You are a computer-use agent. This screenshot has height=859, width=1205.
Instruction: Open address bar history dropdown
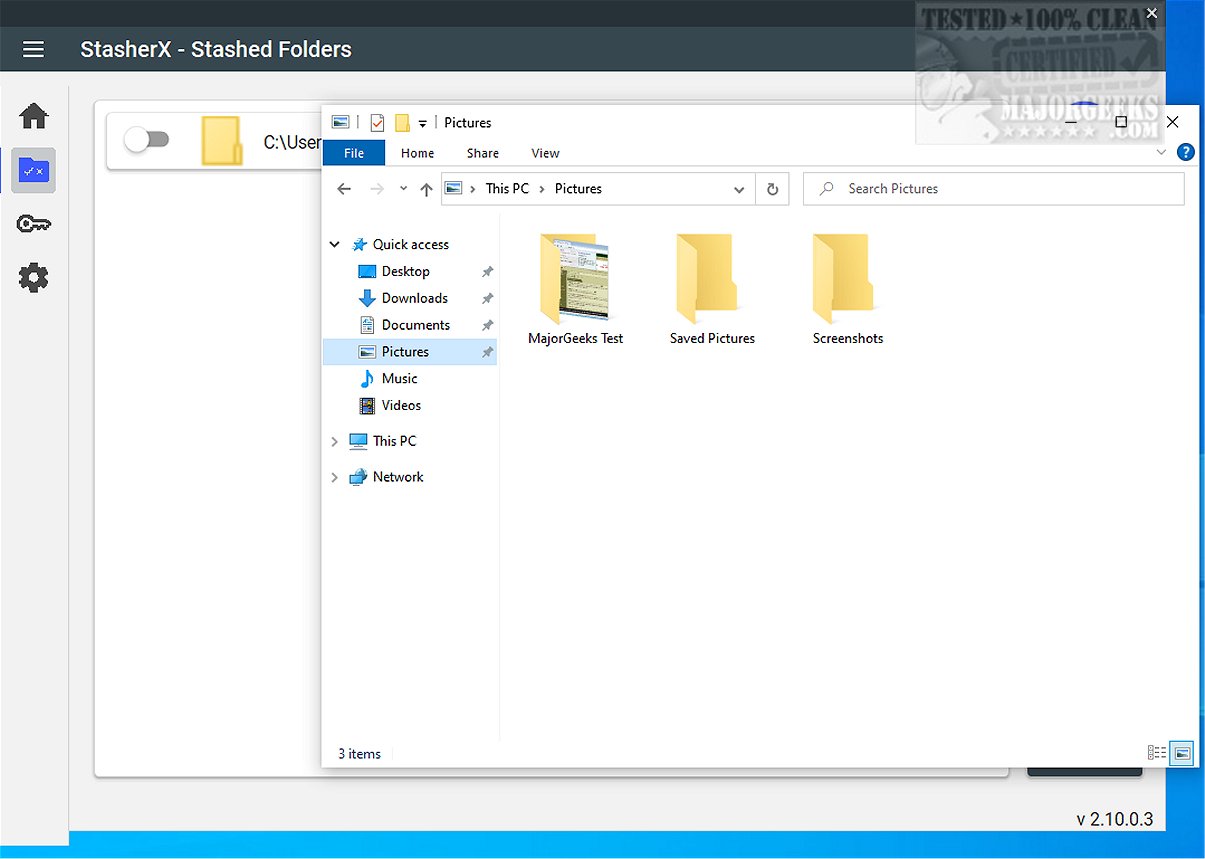(739, 189)
